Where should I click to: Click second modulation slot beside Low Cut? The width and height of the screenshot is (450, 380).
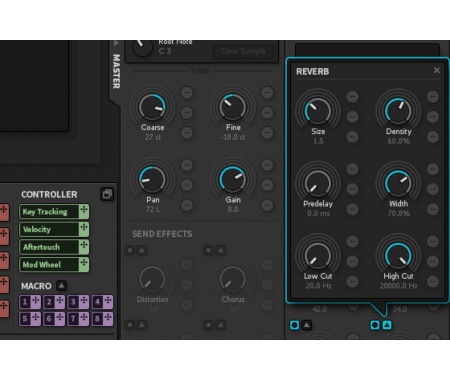click(x=352, y=261)
